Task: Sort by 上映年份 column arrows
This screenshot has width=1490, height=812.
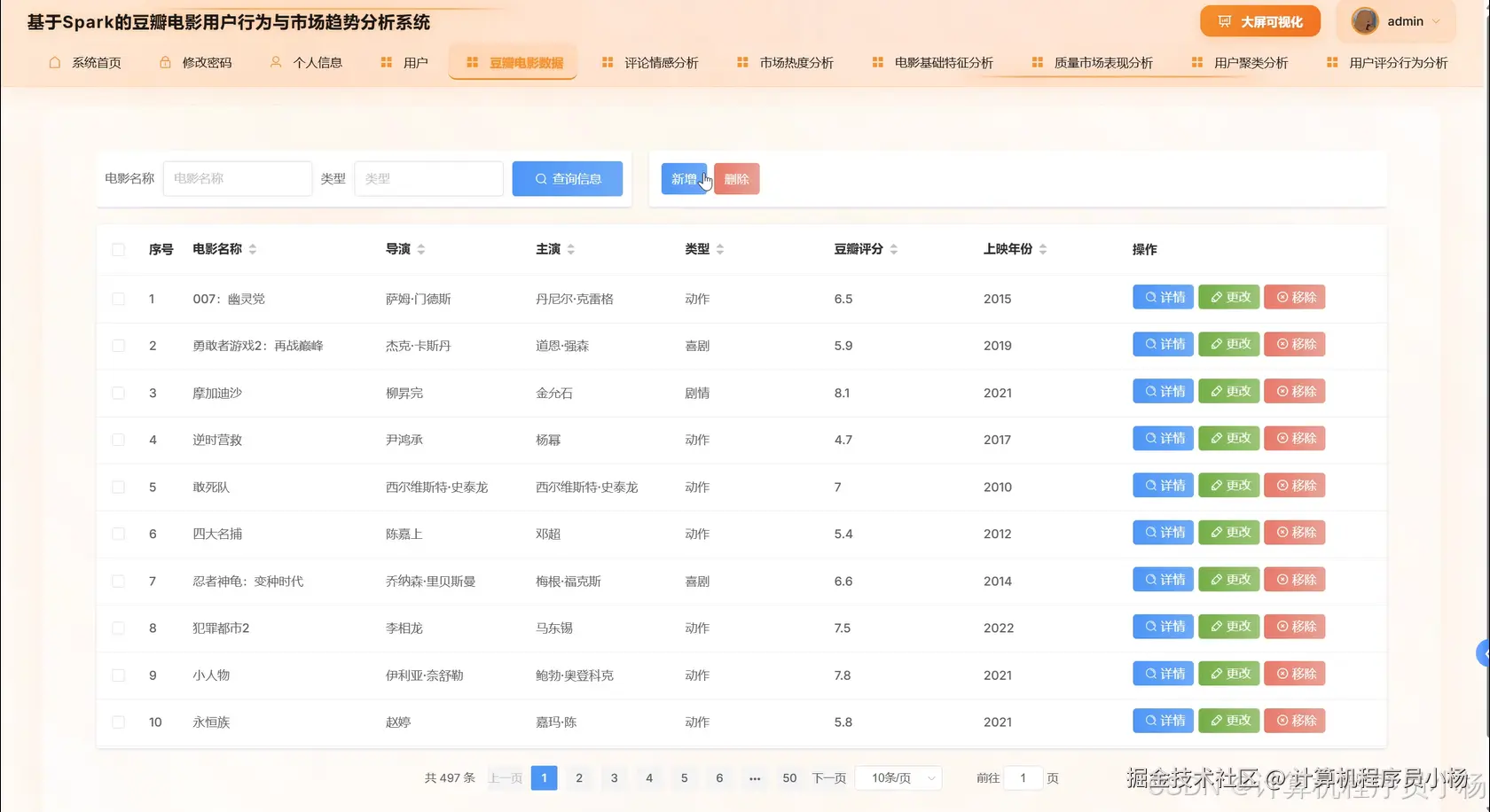Action: click(1043, 249)
